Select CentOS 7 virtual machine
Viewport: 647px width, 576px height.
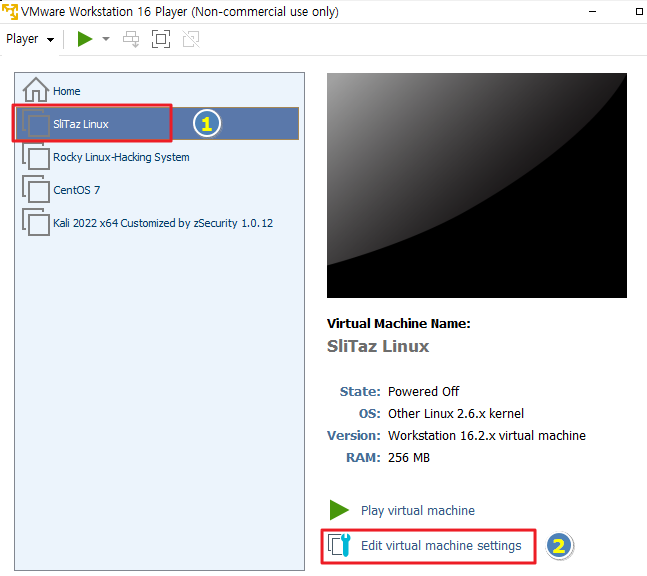coord(157,190)
